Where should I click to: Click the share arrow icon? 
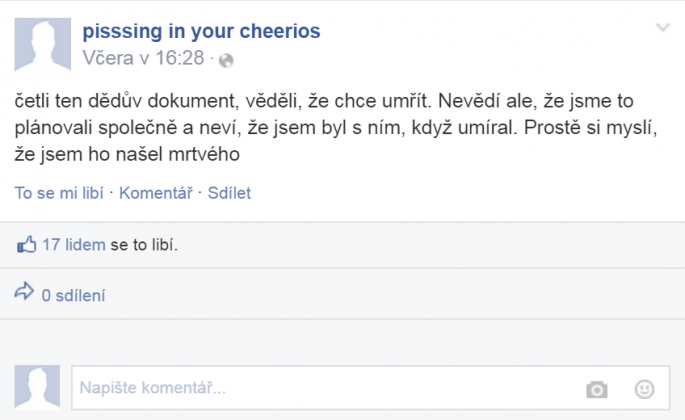[x=24, y=291]
